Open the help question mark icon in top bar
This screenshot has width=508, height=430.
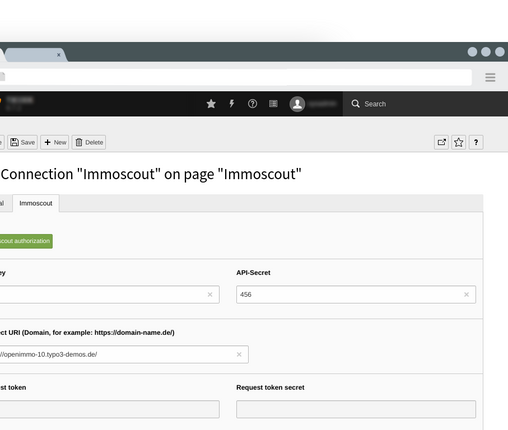pos(252,104)
